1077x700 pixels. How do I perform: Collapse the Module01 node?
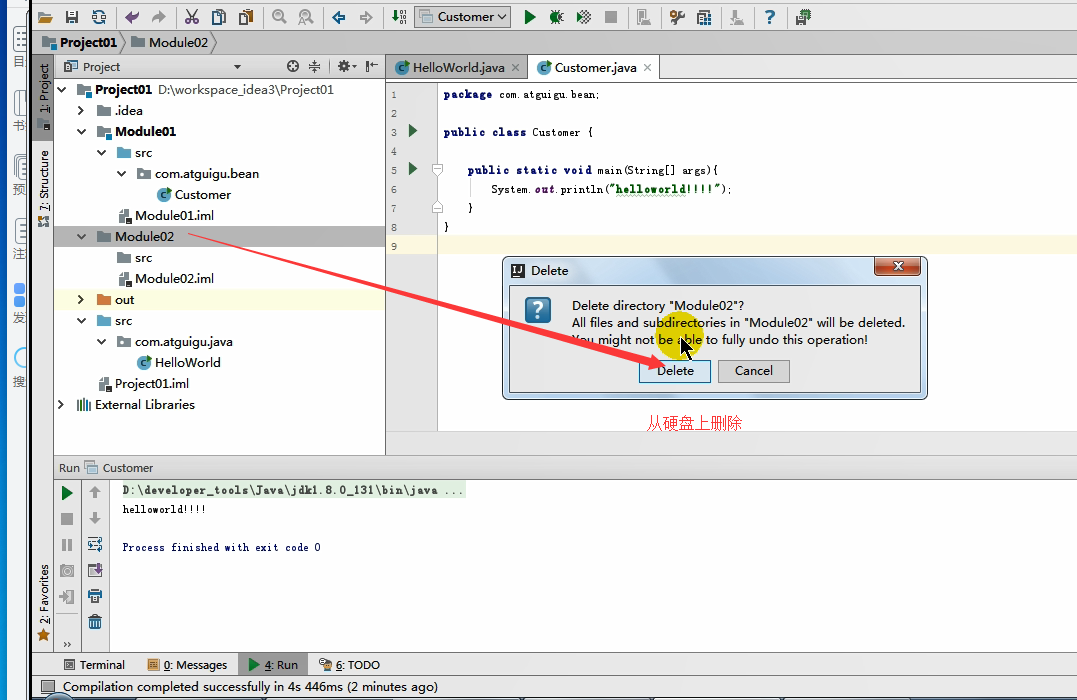82,131
